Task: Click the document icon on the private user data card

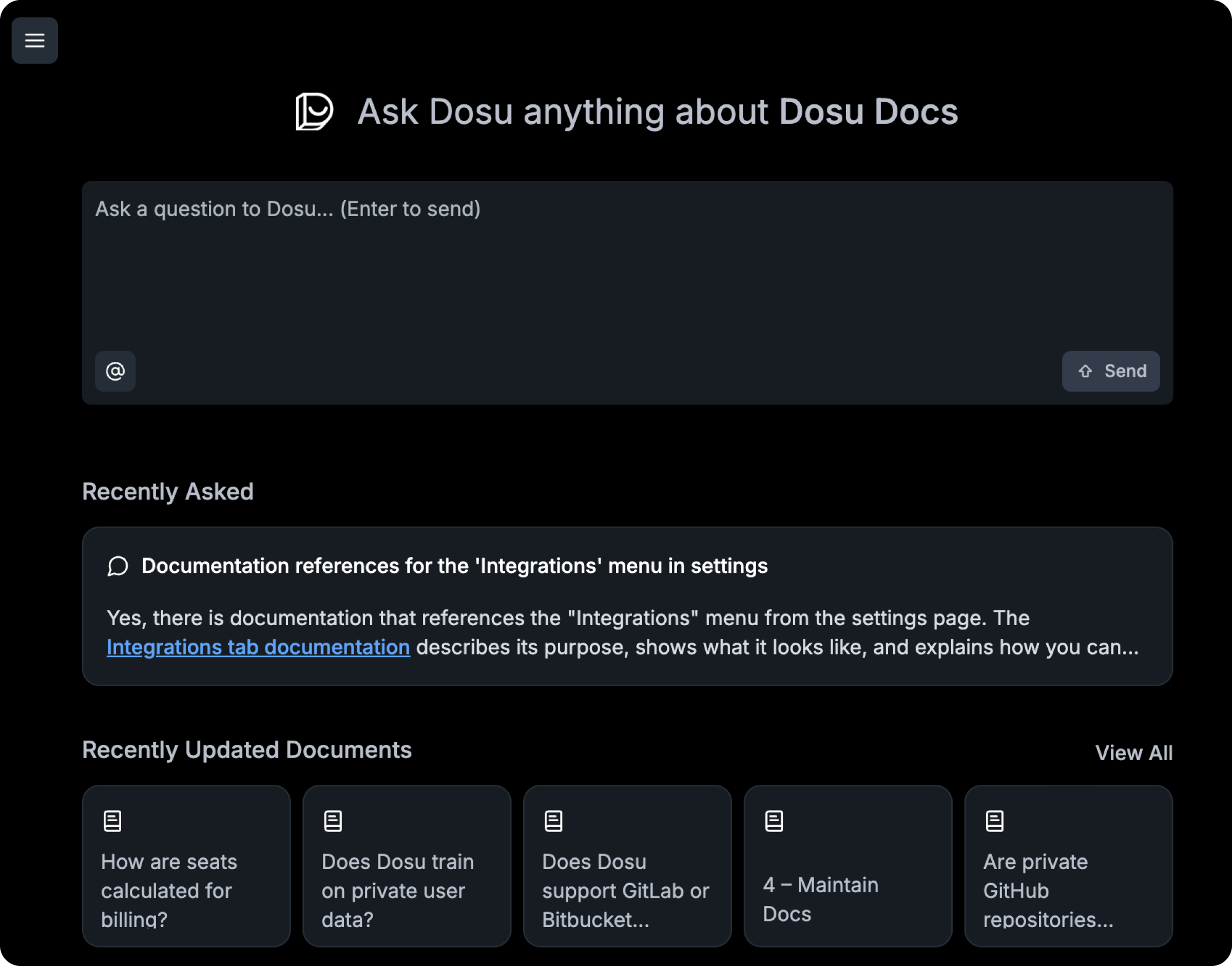Action: coord(333,821)
